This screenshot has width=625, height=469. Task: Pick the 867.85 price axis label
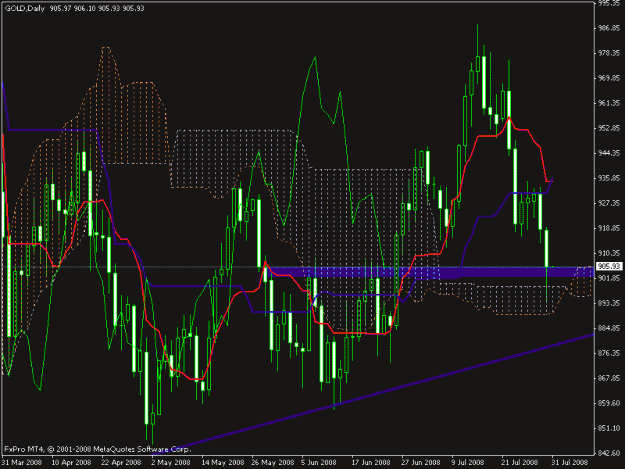609,378
